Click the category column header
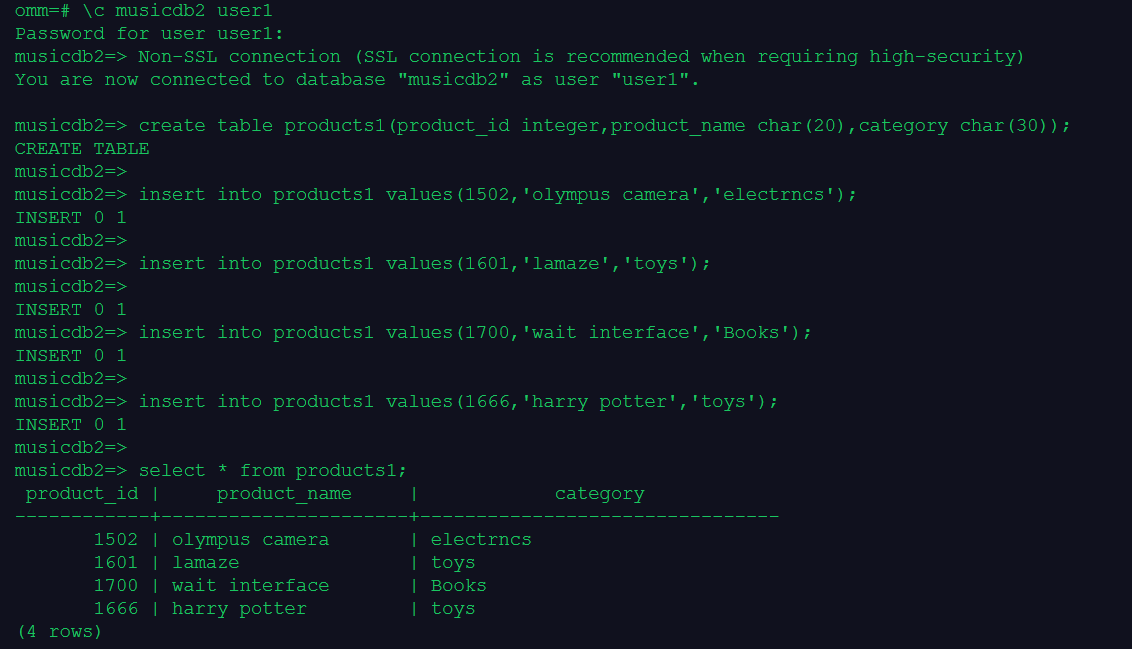 click(599, 493)
